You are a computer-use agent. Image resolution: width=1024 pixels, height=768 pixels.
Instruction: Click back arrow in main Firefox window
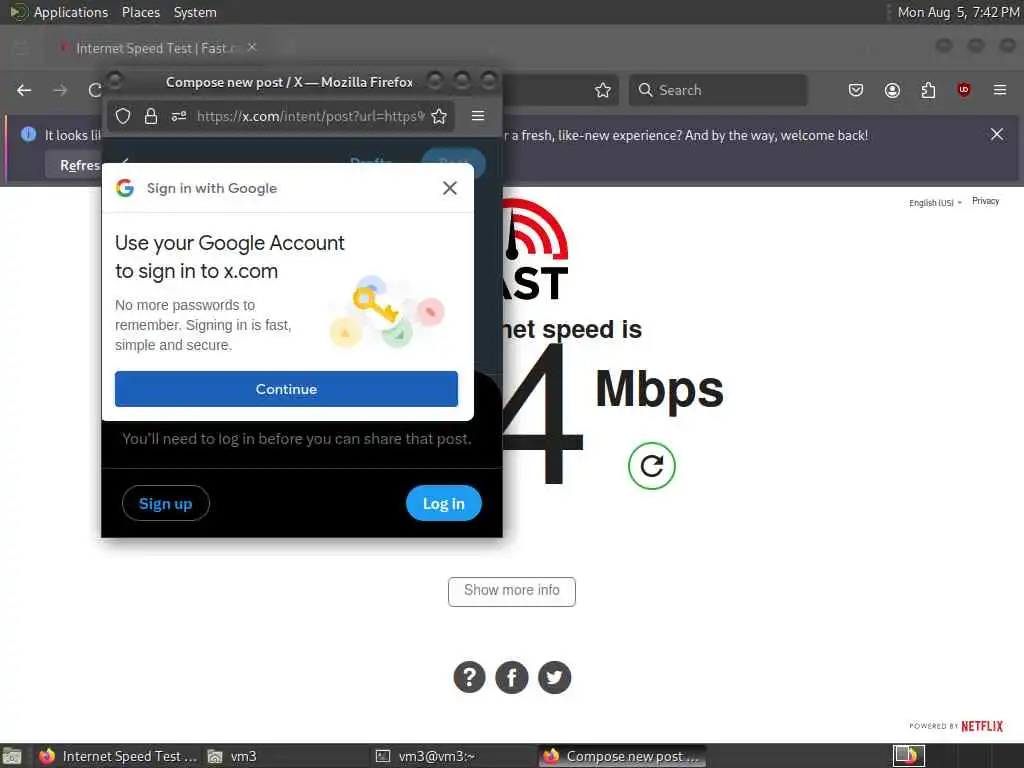point(24,90)
